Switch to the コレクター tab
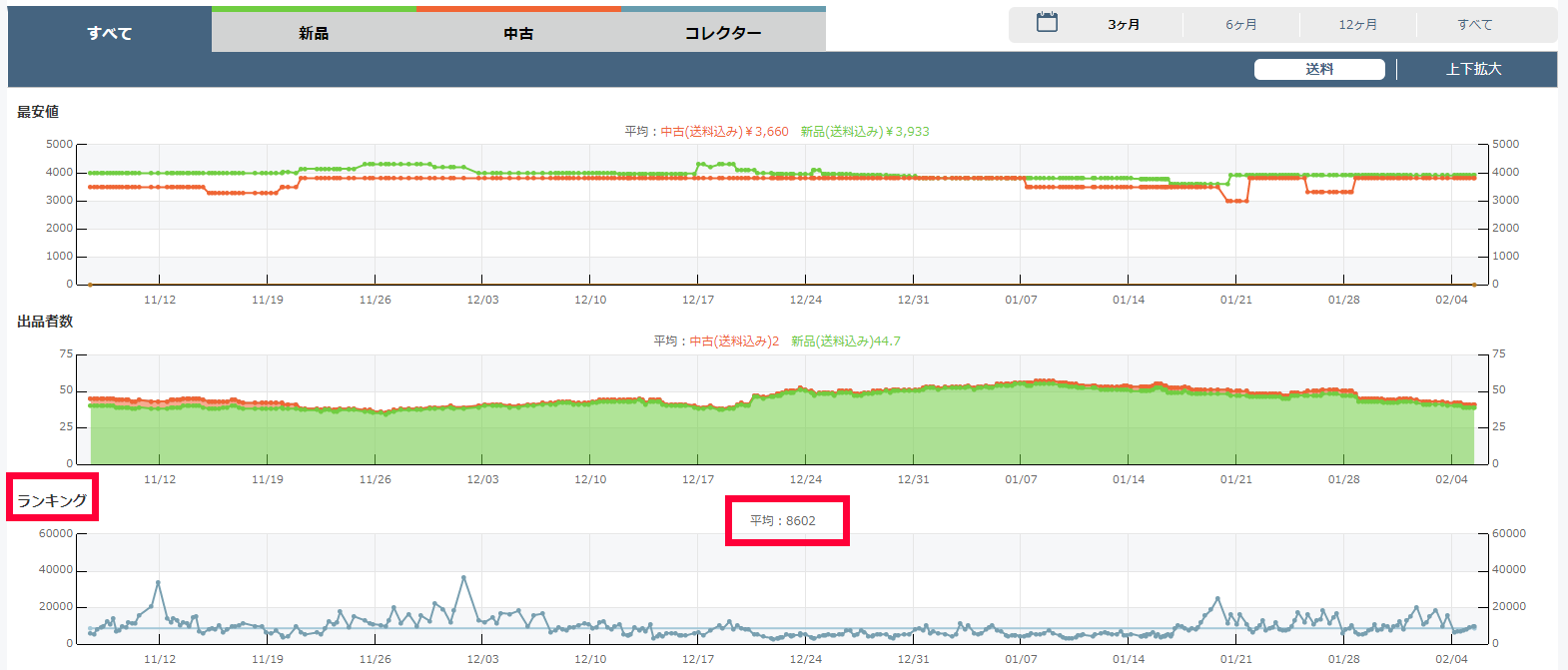Viewport: 1568px width, 670px height. (x=723, y=33)
